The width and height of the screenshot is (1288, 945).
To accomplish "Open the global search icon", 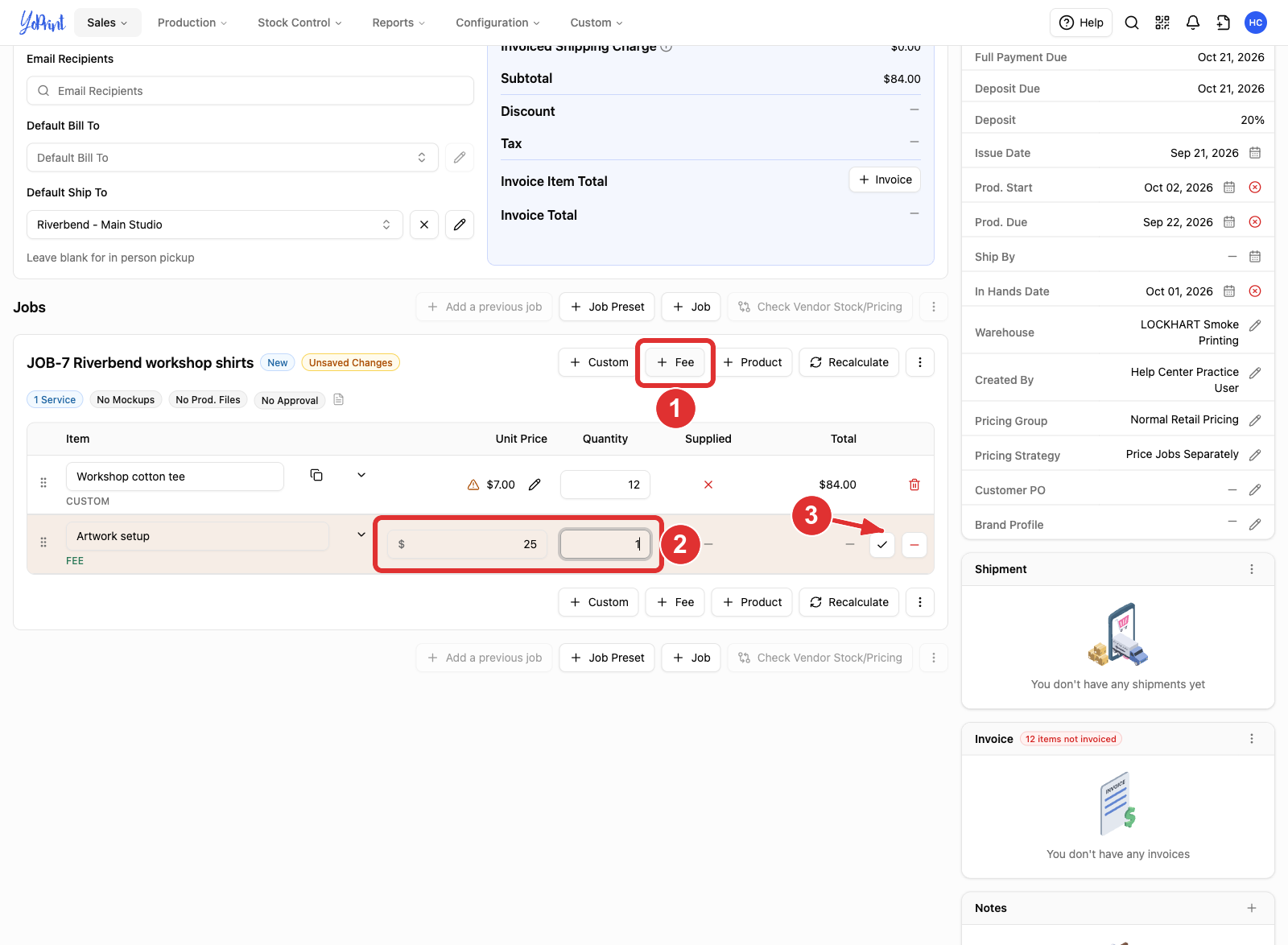I will point(1132,23).
